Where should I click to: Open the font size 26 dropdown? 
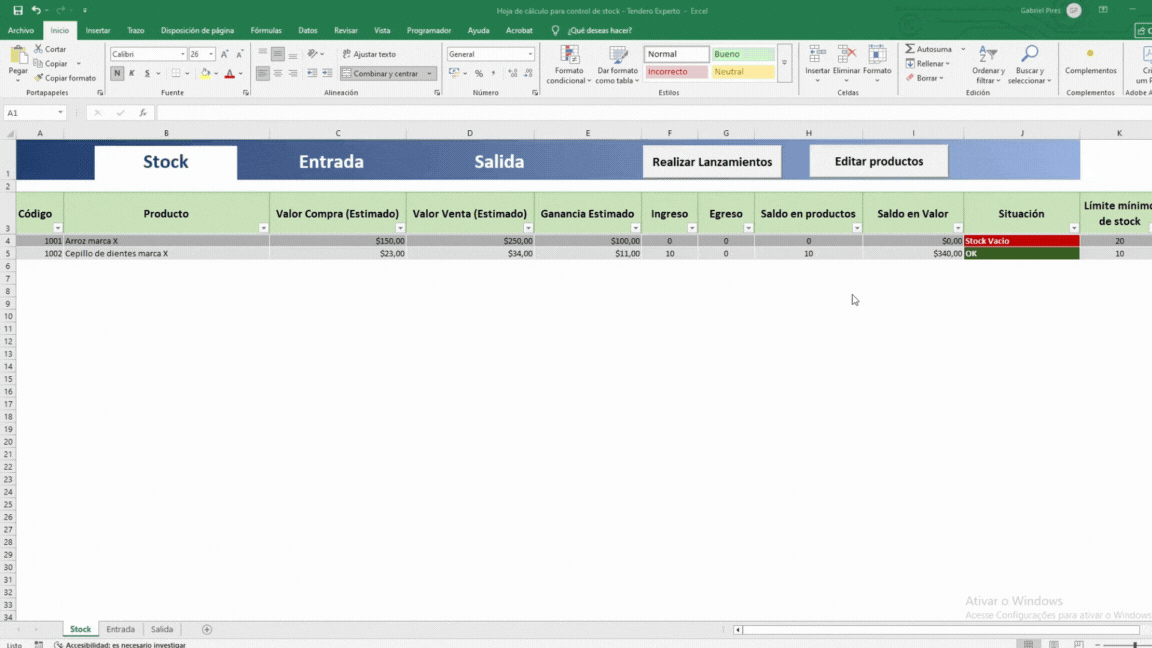coord(211,54)
